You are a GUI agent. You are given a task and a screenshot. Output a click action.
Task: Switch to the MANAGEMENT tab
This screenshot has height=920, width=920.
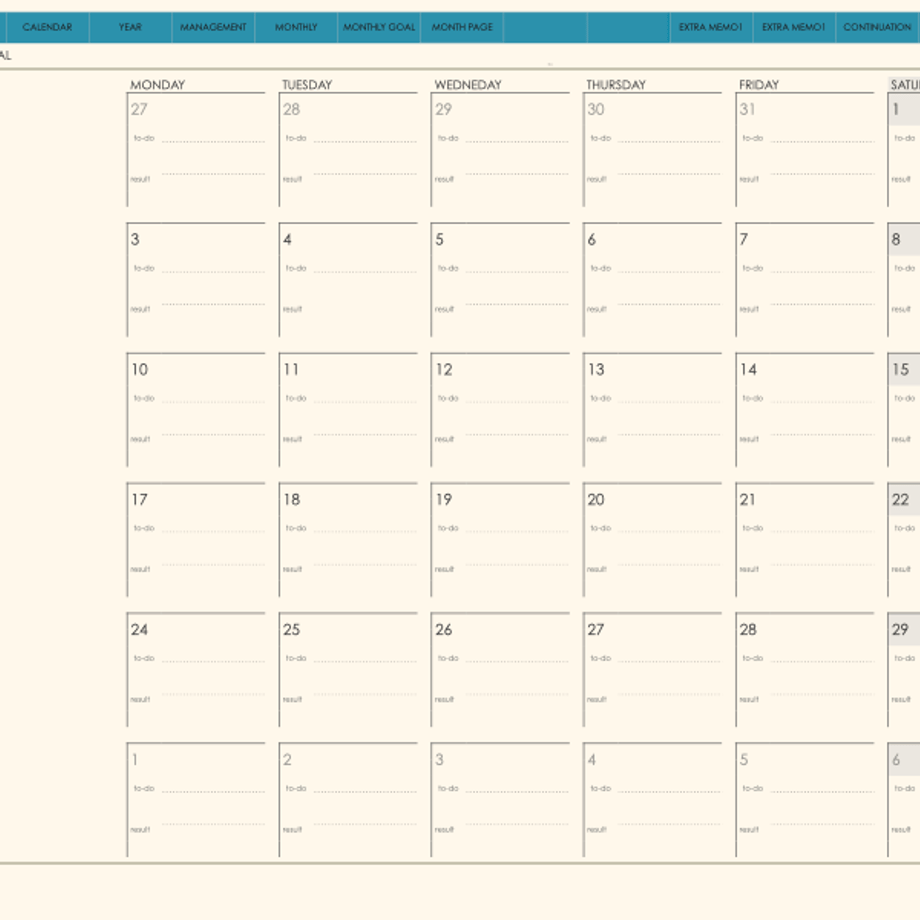click(x=213, y=27)
